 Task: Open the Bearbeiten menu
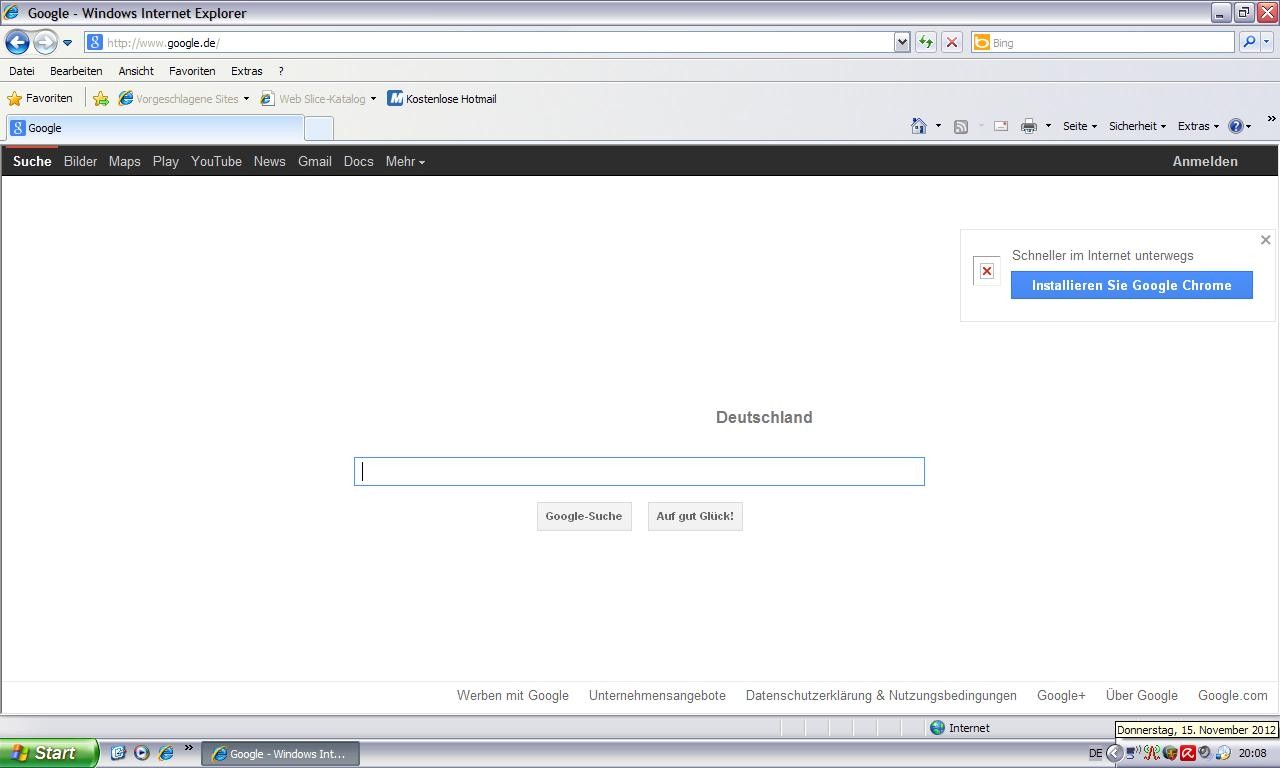pos(76,71)
